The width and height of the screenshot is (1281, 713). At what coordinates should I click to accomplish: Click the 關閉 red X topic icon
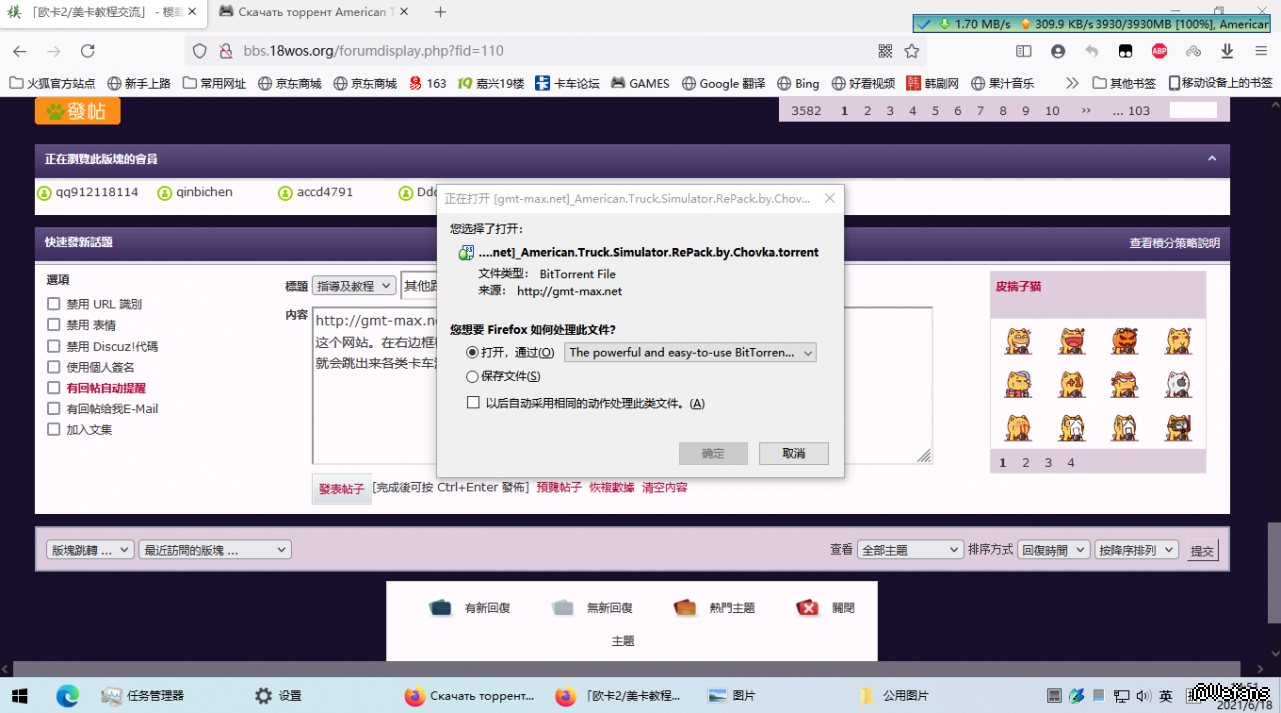coord(808,607)
